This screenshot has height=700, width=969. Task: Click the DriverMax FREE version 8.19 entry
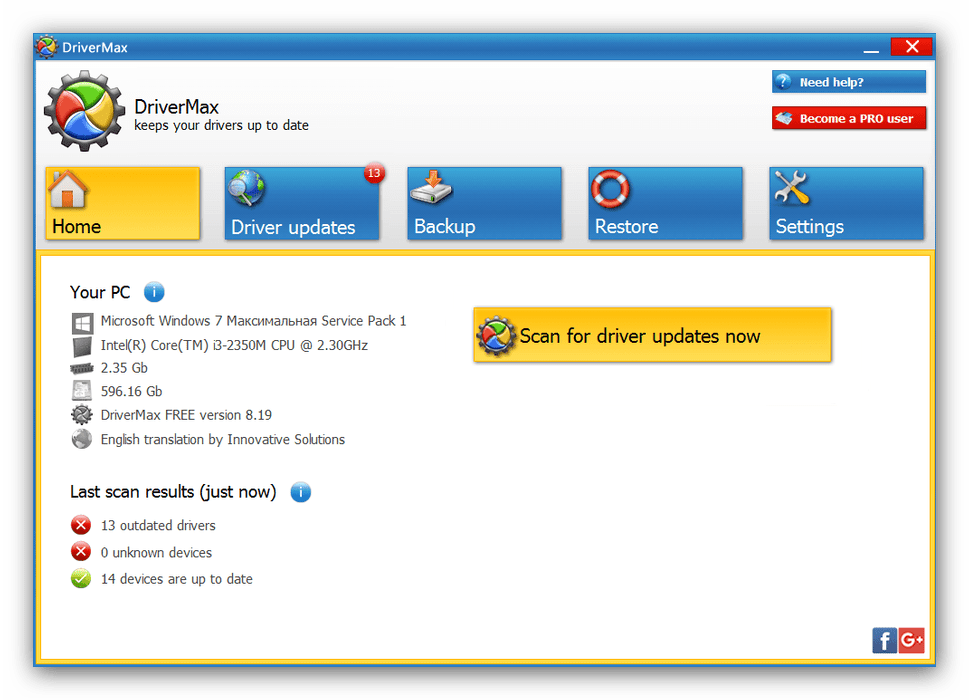pos(186,414)
